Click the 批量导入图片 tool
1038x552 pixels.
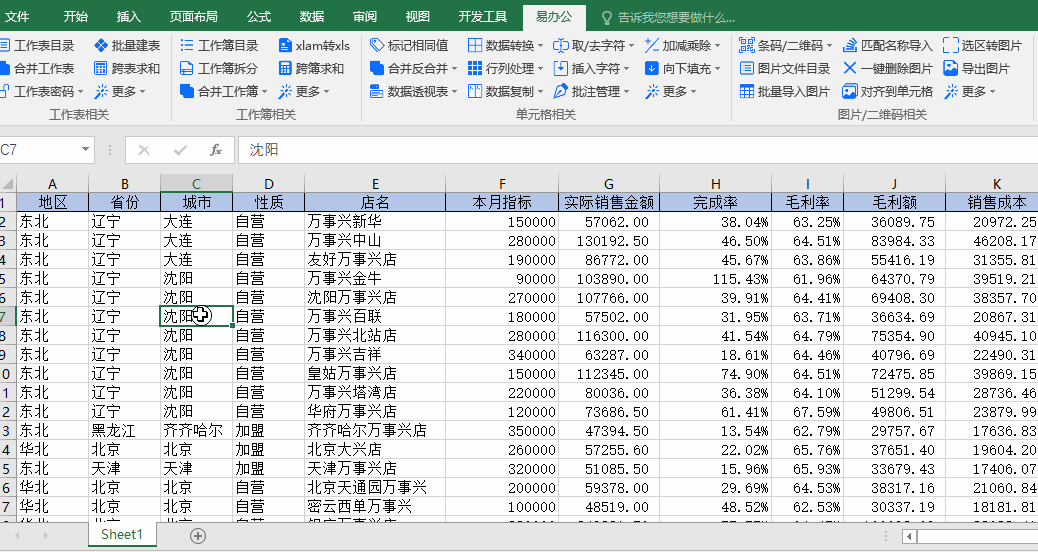(x=784, y=91)
